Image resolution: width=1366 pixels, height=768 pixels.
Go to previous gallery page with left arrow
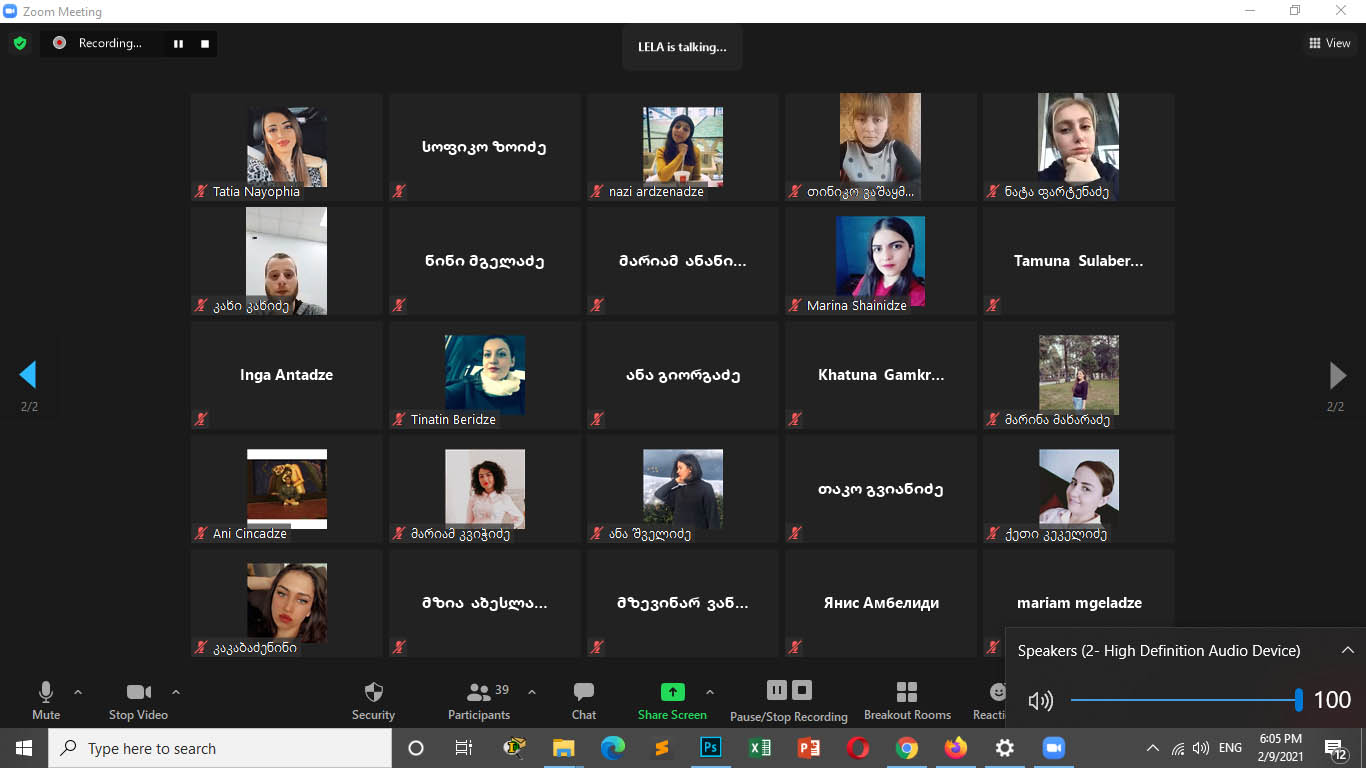coord(28,375)
